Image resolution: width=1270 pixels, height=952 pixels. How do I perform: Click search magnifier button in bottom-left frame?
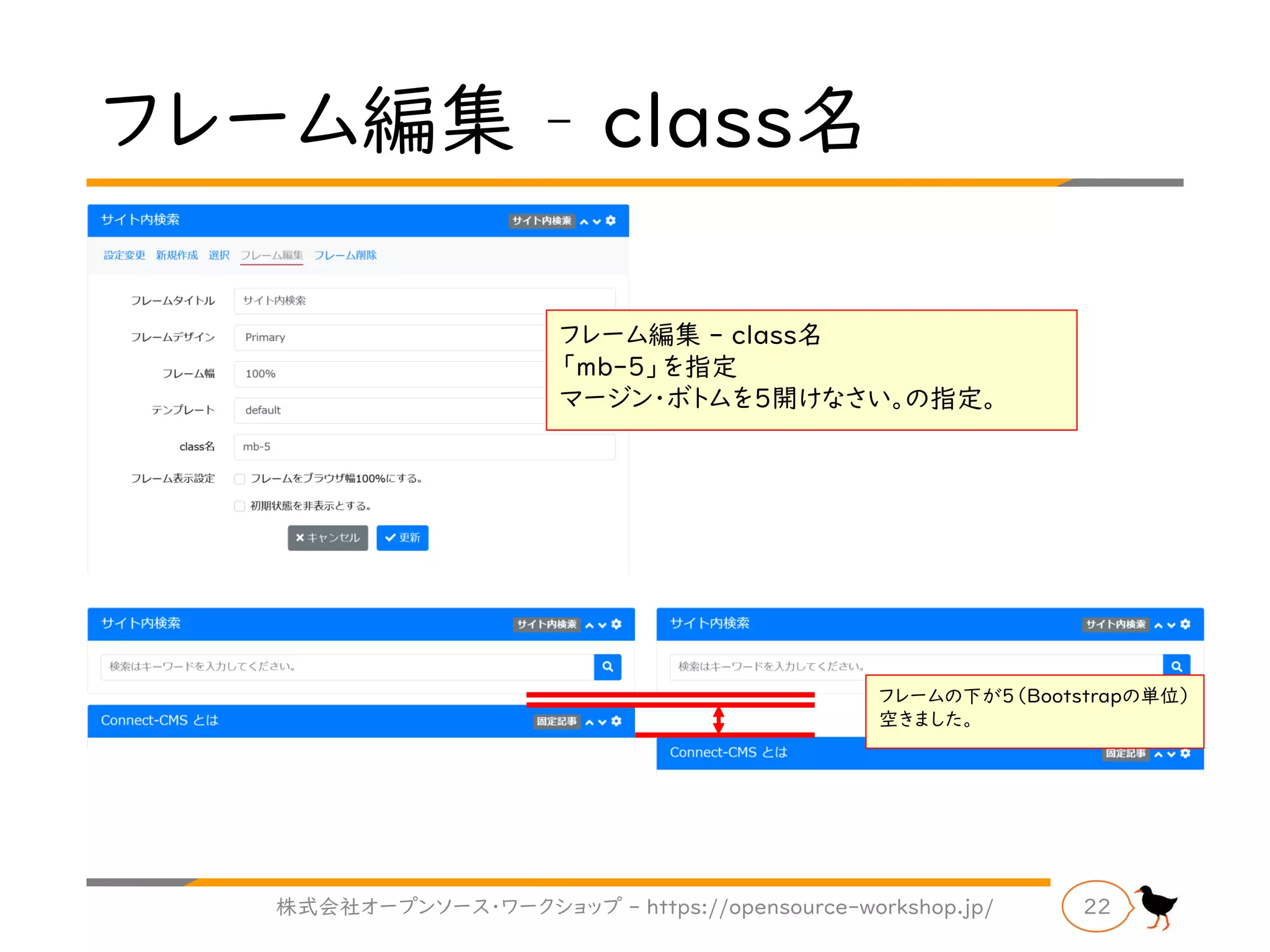coord(608,666)
